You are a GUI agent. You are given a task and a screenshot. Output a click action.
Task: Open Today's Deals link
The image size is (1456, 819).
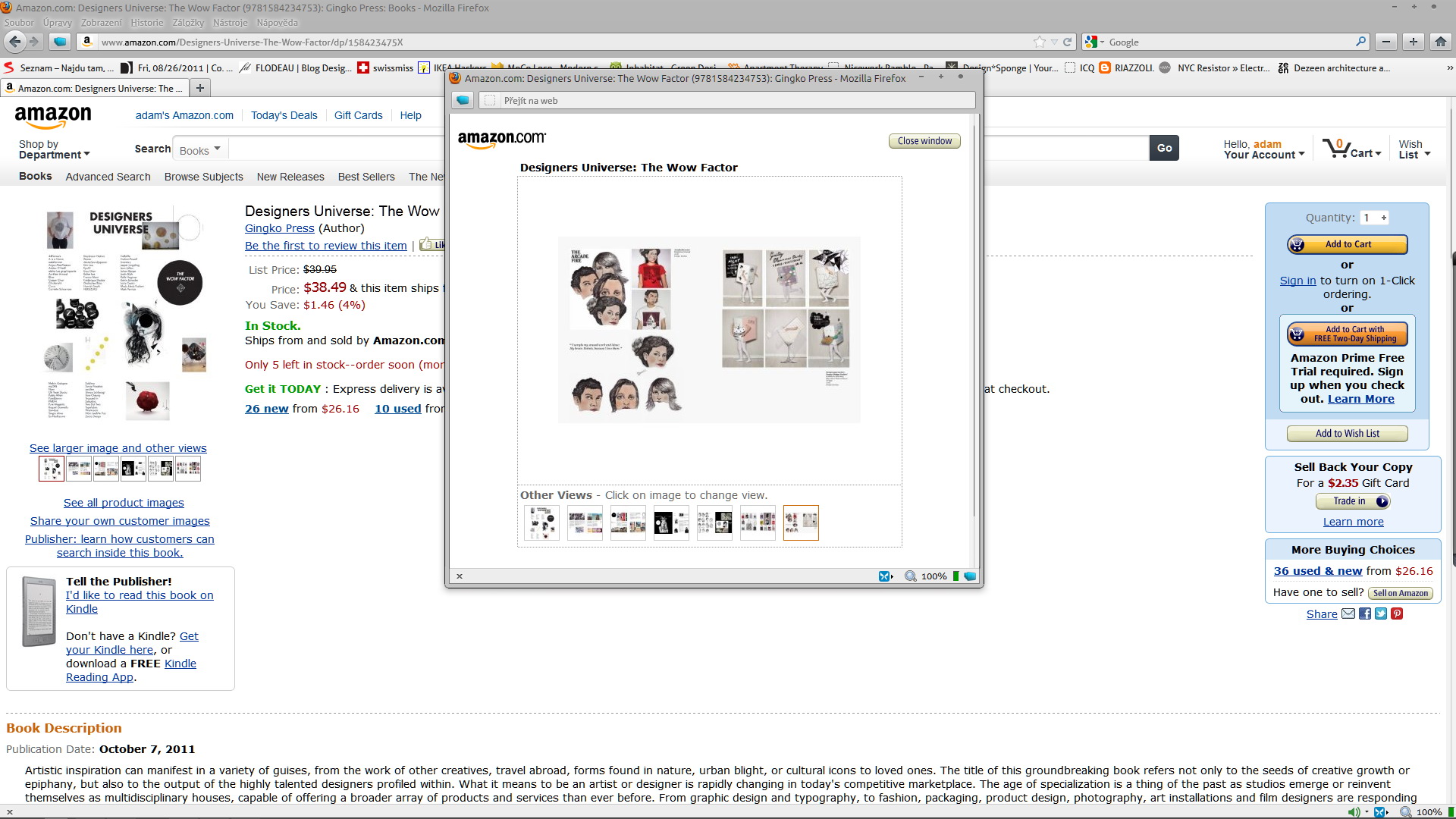pyautogui.click(x=284, y=115)
